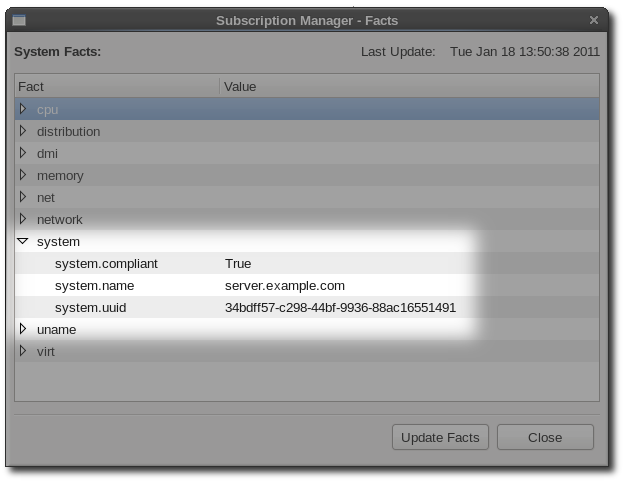Select the system.name fact row
624x482 pixels.
(307, 285)
